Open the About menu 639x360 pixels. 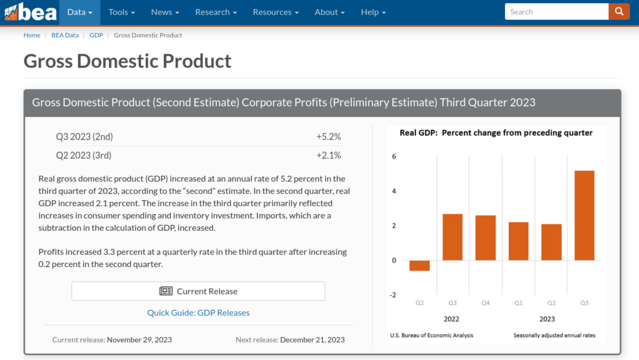pos(329,12)
